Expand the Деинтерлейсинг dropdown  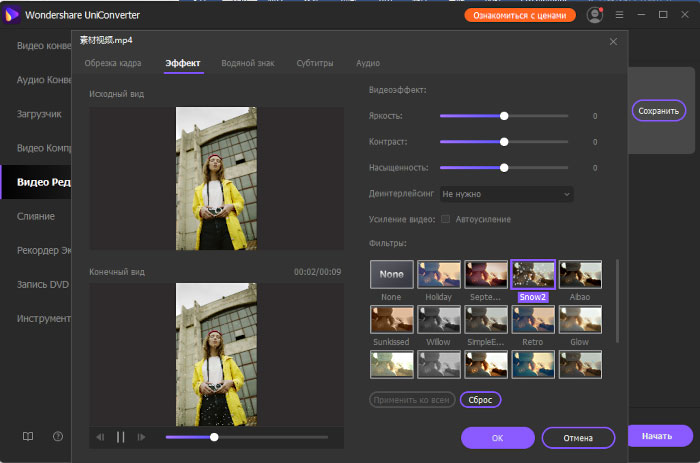pyautogui.click(x=506, y=193)
